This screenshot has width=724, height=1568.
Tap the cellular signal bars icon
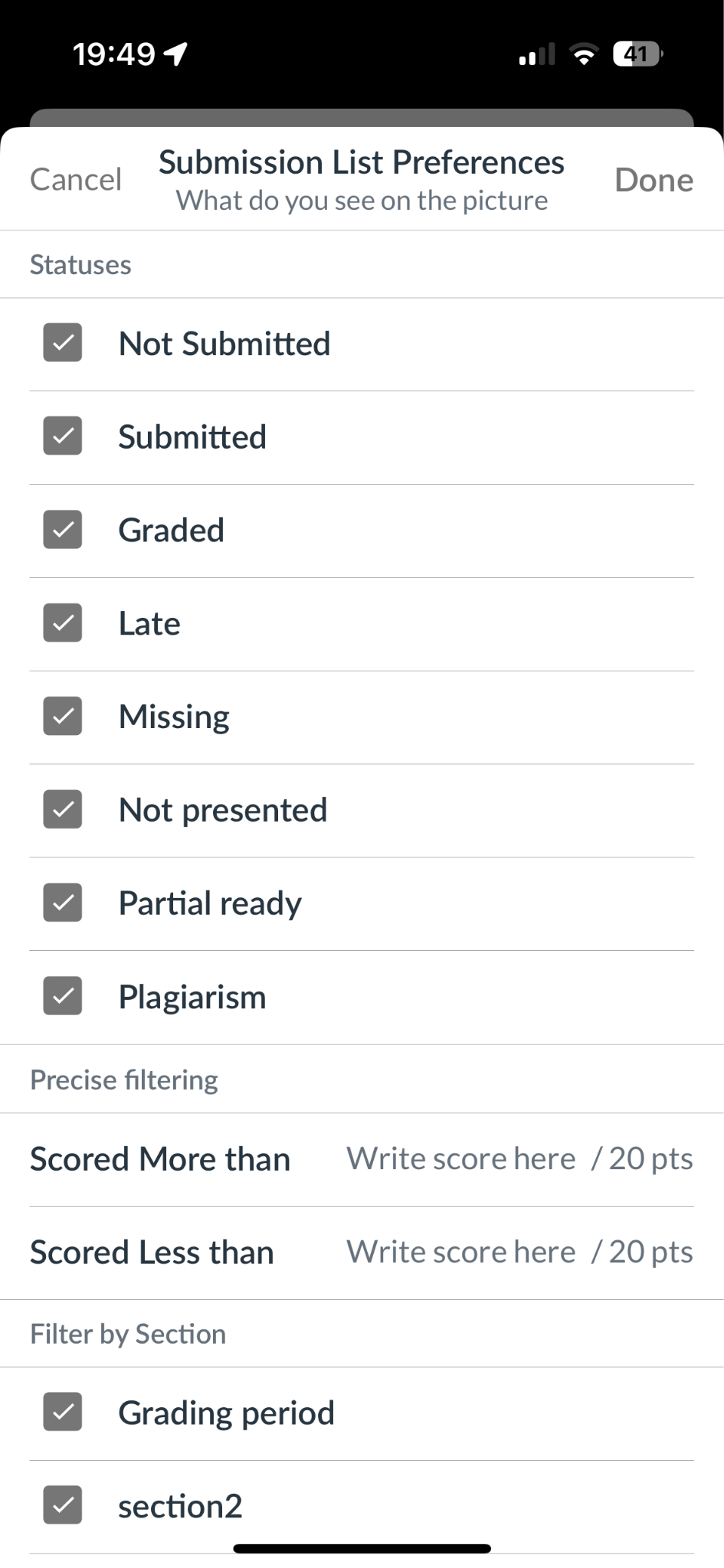(536, 55)
